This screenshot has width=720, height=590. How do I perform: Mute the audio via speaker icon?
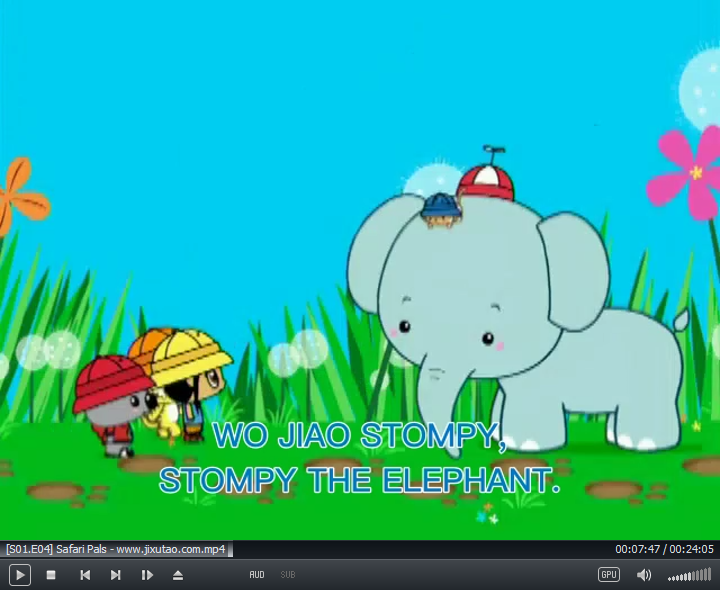(x=644, y=575)
